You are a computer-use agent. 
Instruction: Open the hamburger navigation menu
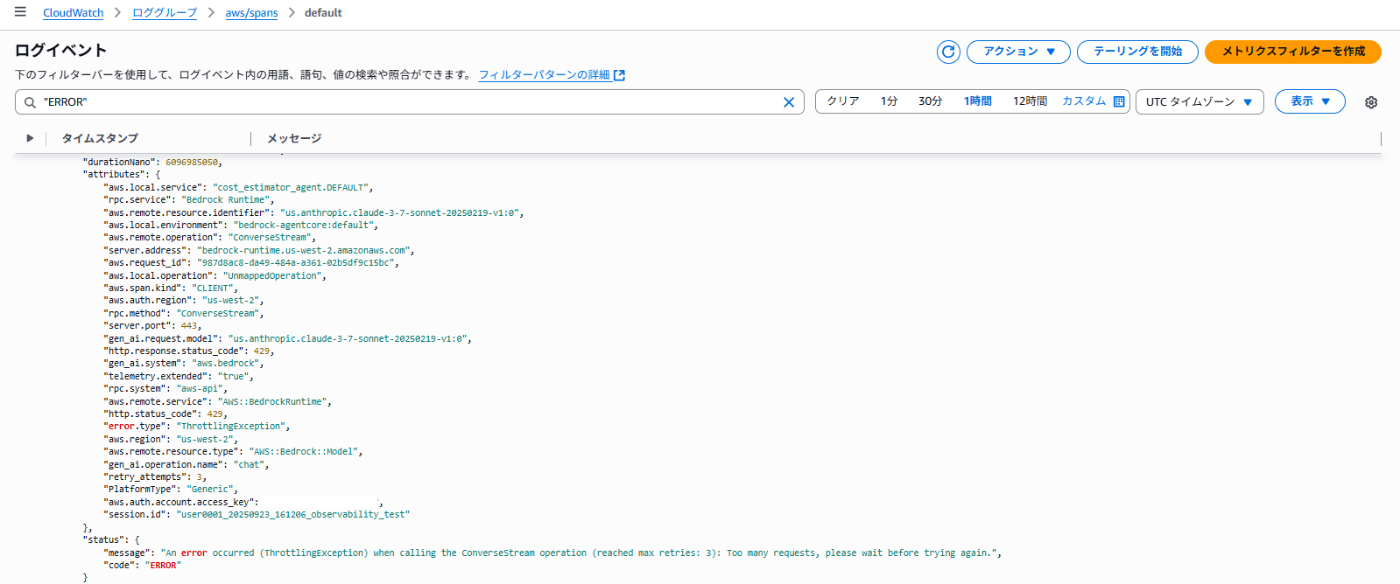coord(20,12)
